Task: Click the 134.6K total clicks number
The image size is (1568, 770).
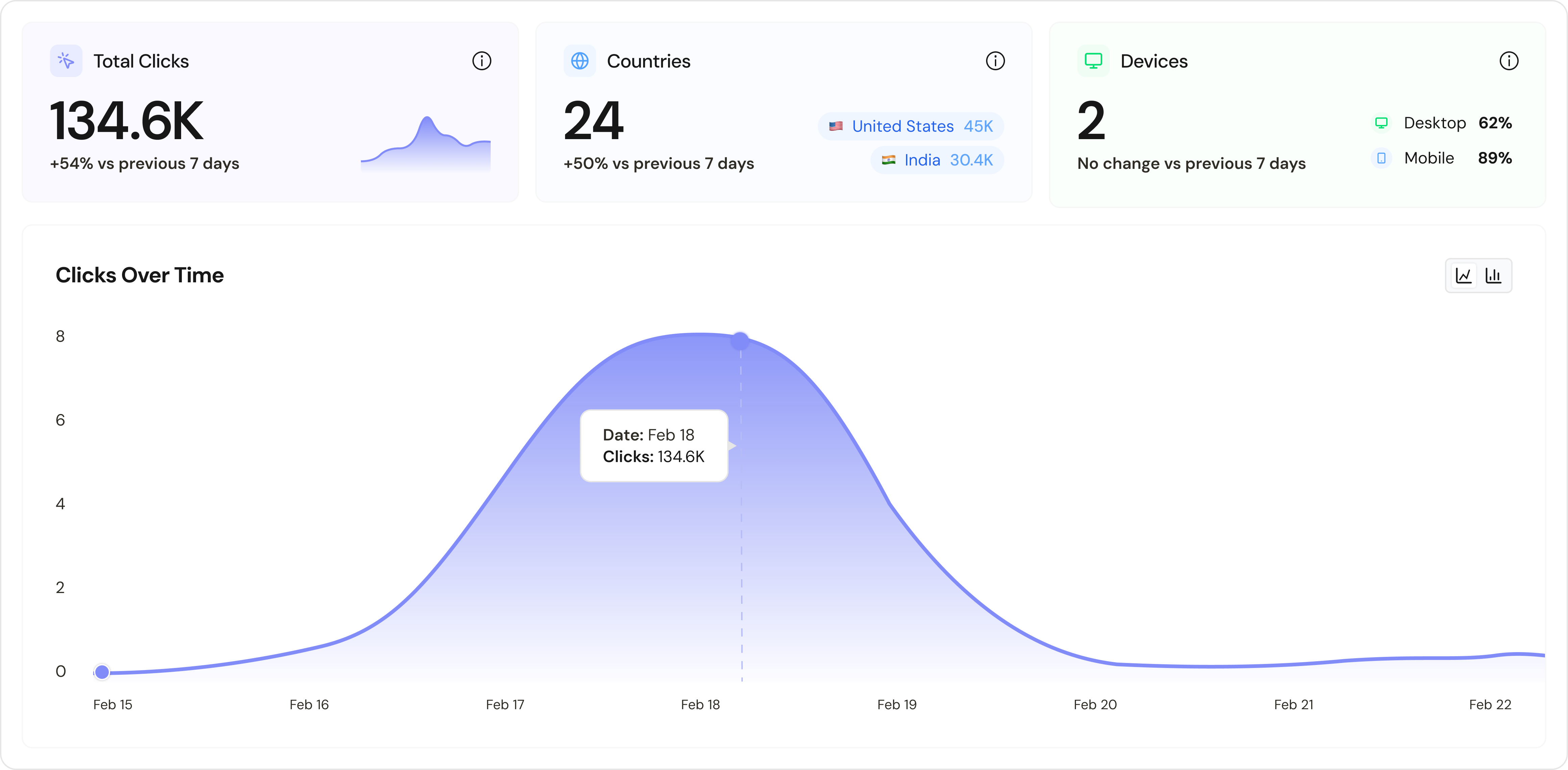Action: 127,122
